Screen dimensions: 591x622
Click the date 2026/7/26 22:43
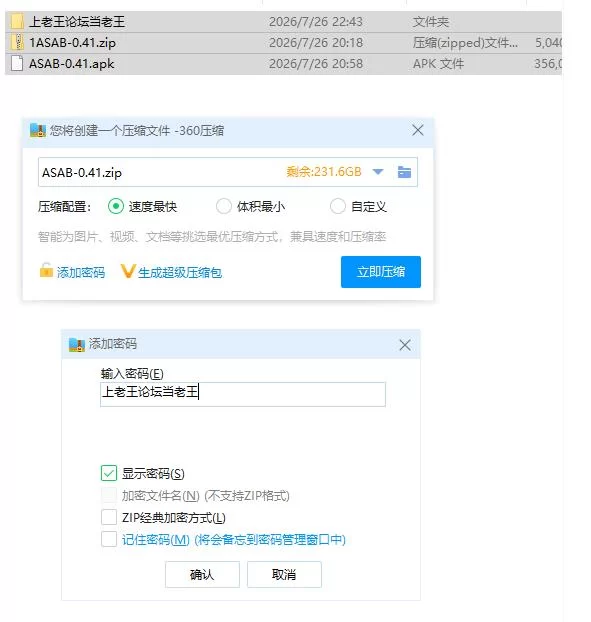click(x=316, y=21)
